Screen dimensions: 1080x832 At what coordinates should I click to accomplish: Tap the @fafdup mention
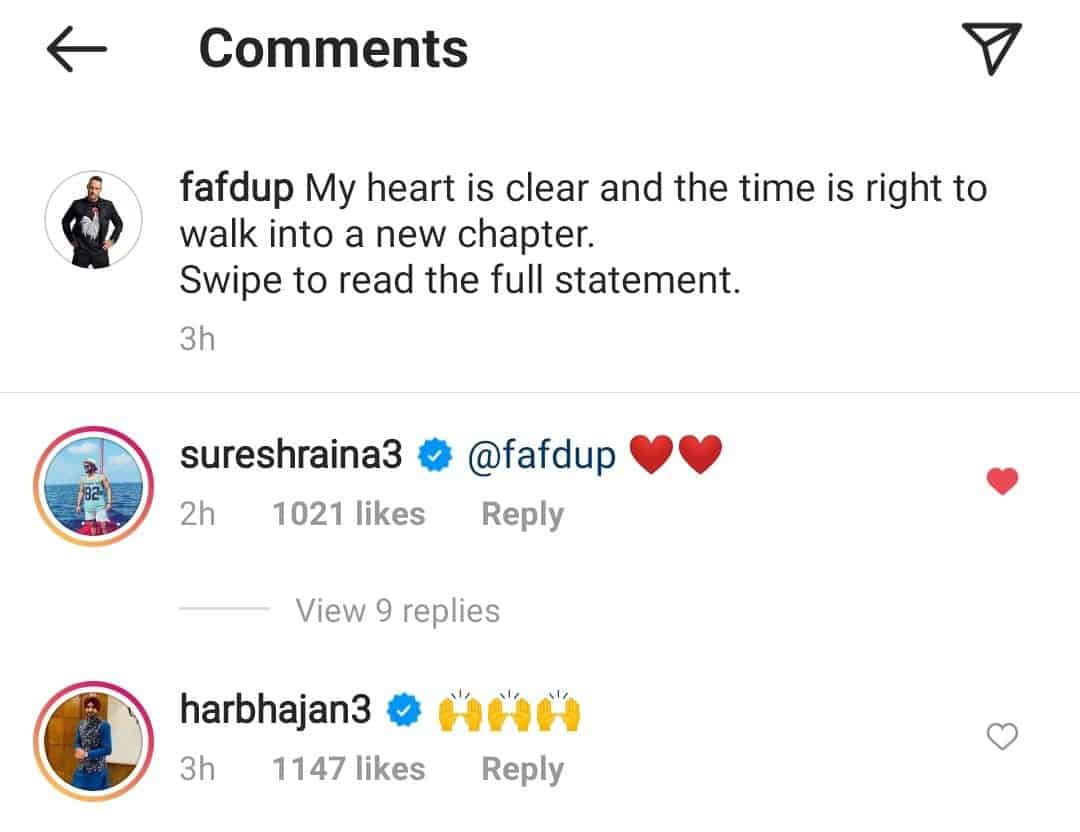click(541, 456)
